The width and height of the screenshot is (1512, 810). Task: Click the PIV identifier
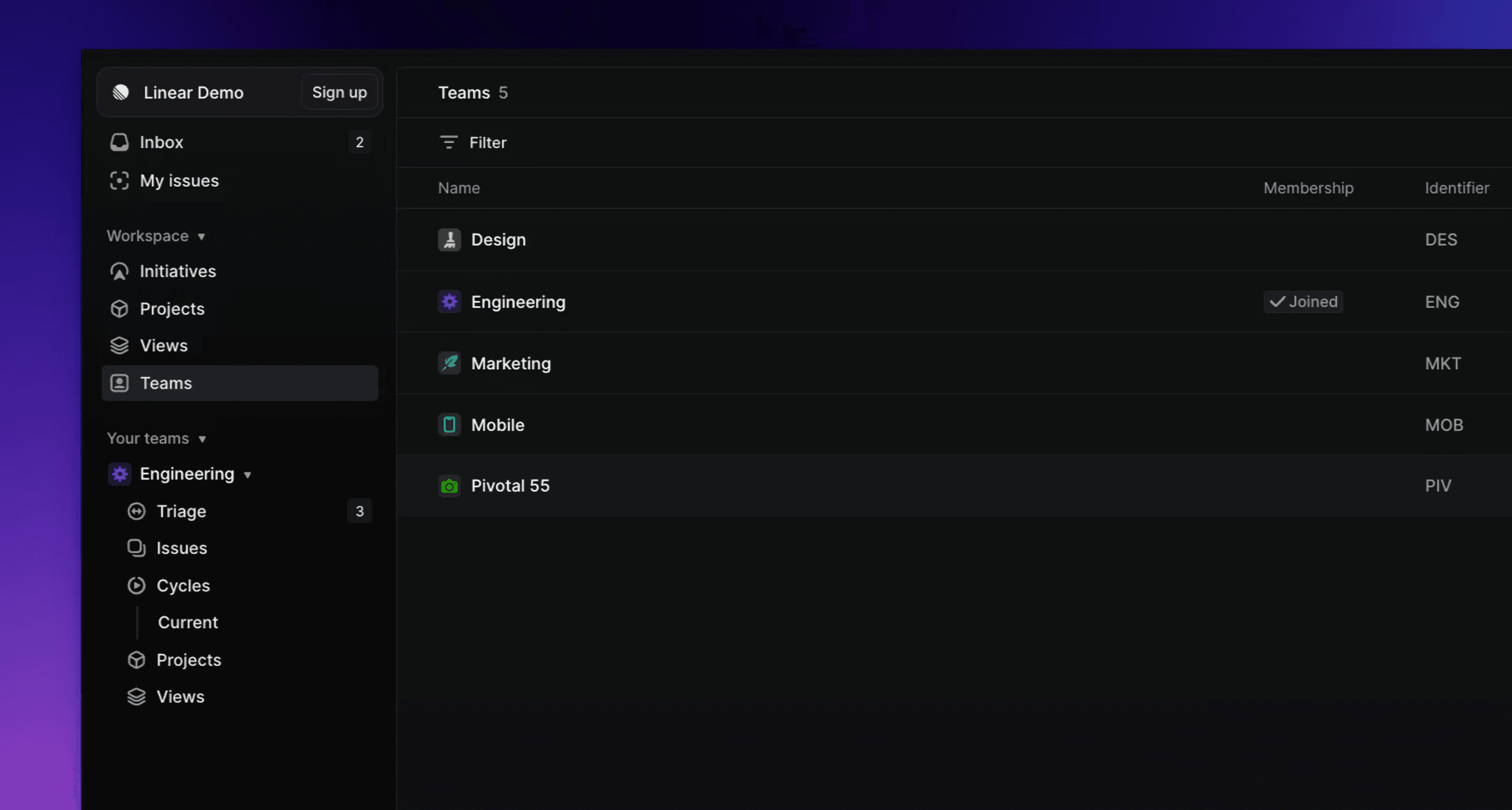(x=1438, y=486)
